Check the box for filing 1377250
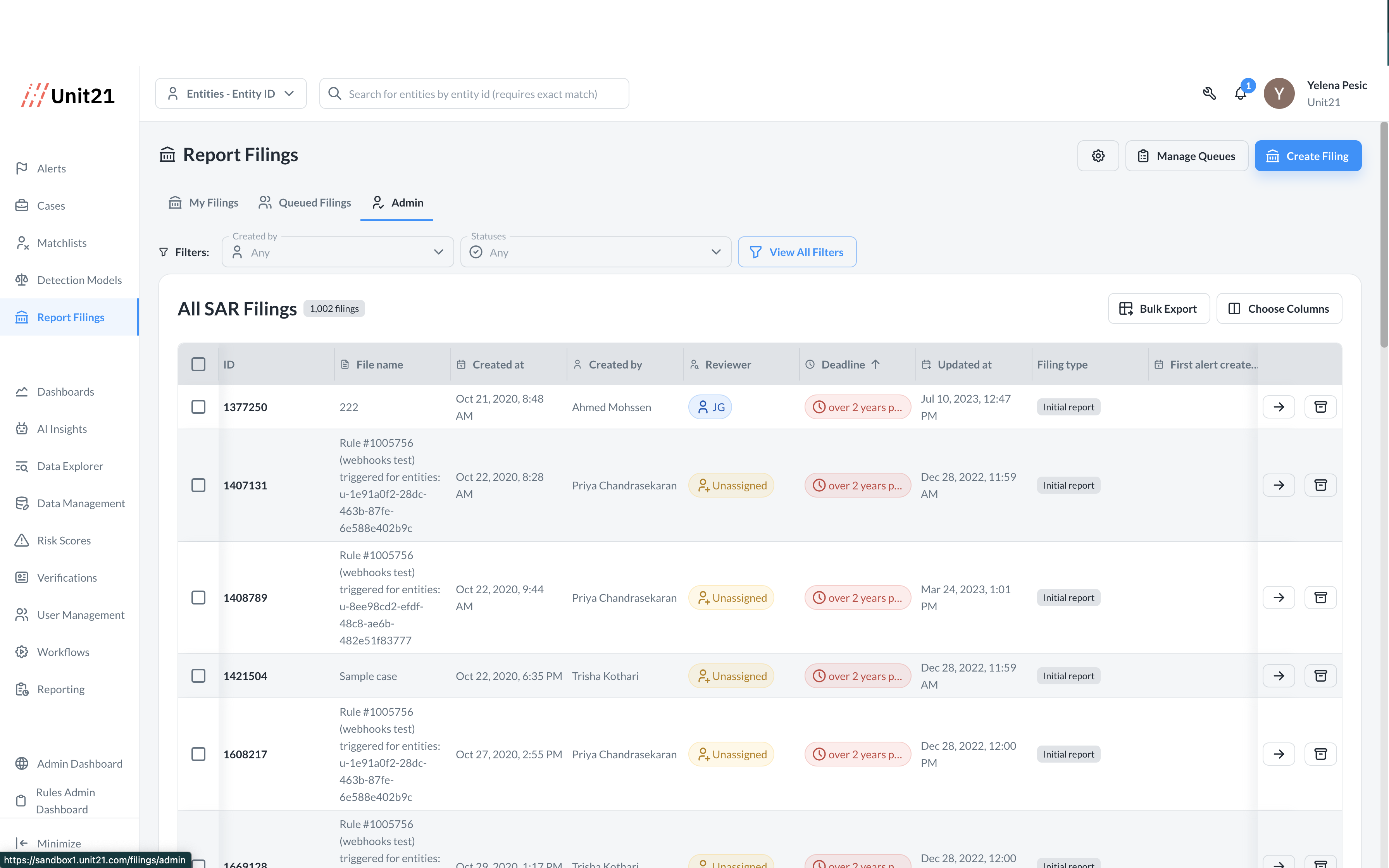Screen dimensions: 1389x868 tap(198, 407)
